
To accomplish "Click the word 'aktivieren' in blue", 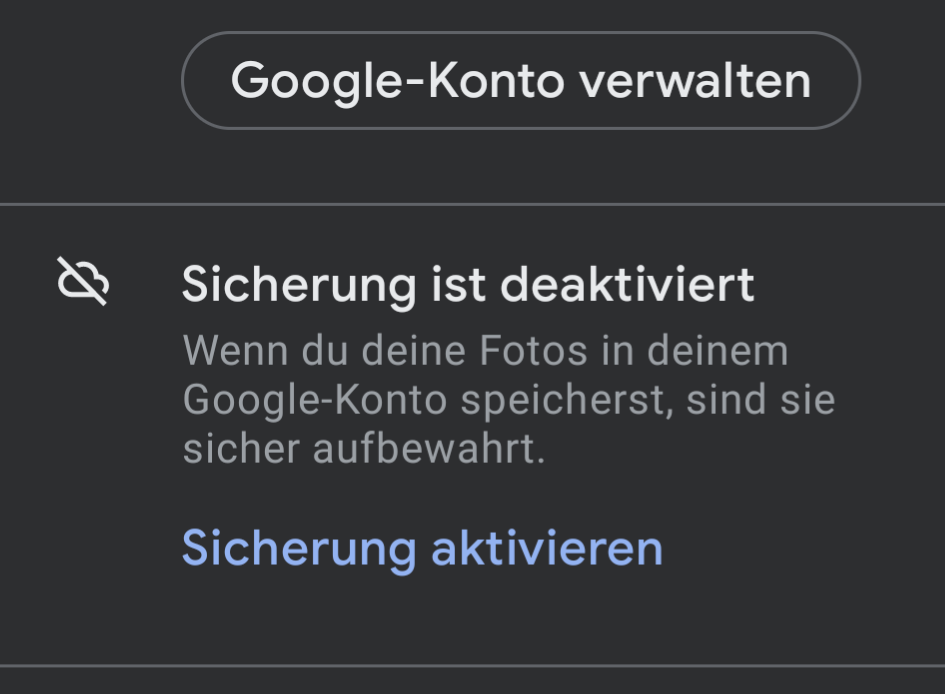I will 547,548.
